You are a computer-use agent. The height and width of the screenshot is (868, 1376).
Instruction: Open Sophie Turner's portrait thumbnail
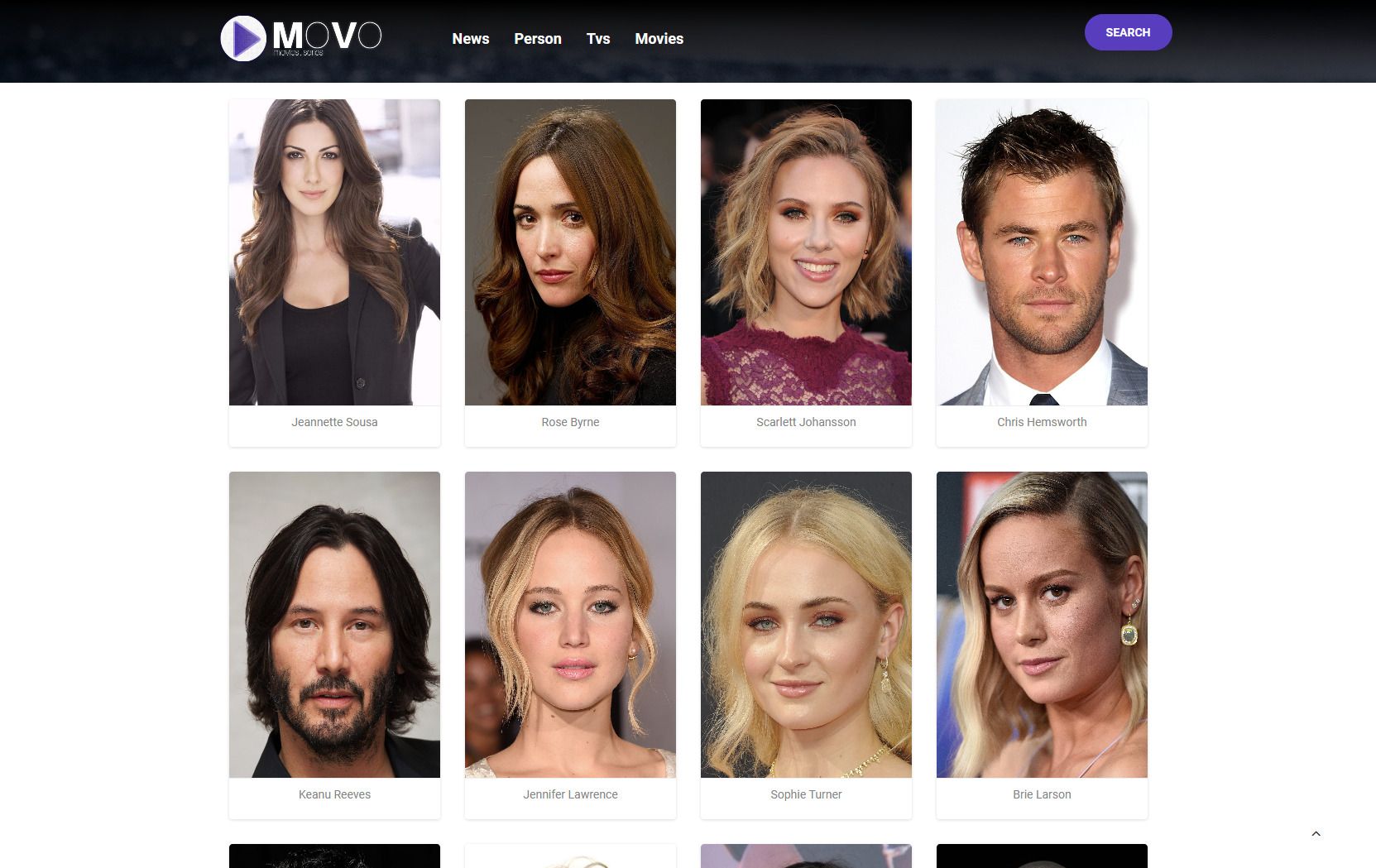click(806, 625)
